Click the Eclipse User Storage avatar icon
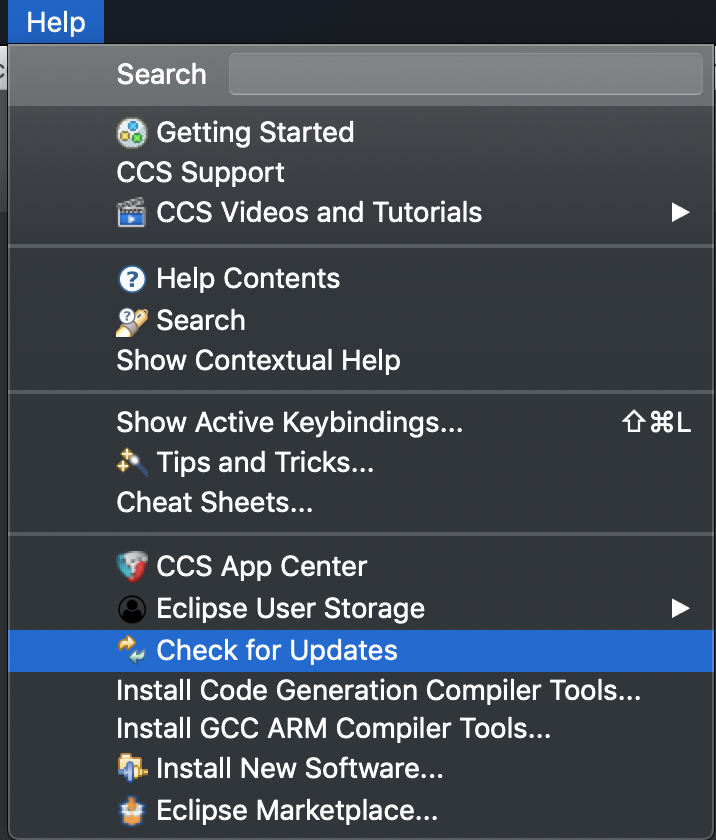The image size is (716, 840). click(x=132, y=609)
